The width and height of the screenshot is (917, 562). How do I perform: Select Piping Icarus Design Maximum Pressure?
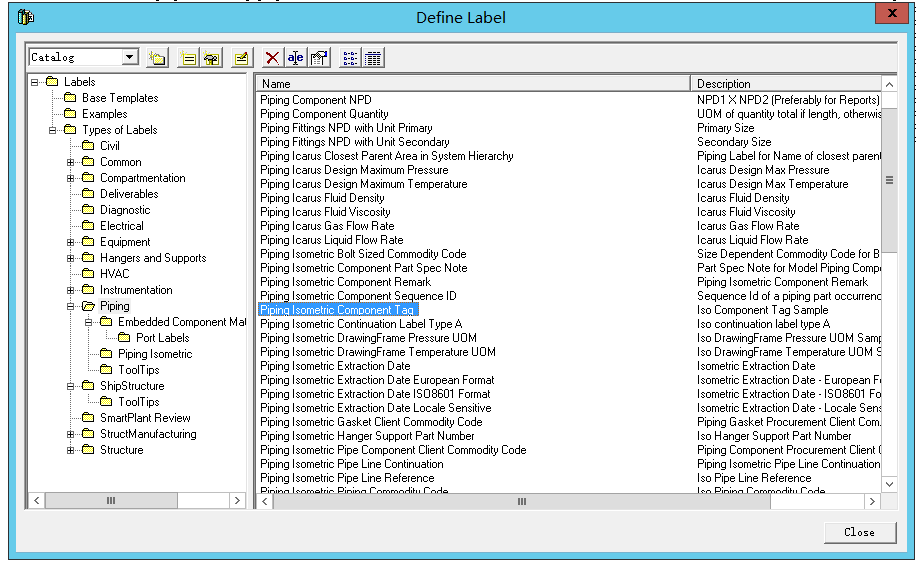pos(354,170)
